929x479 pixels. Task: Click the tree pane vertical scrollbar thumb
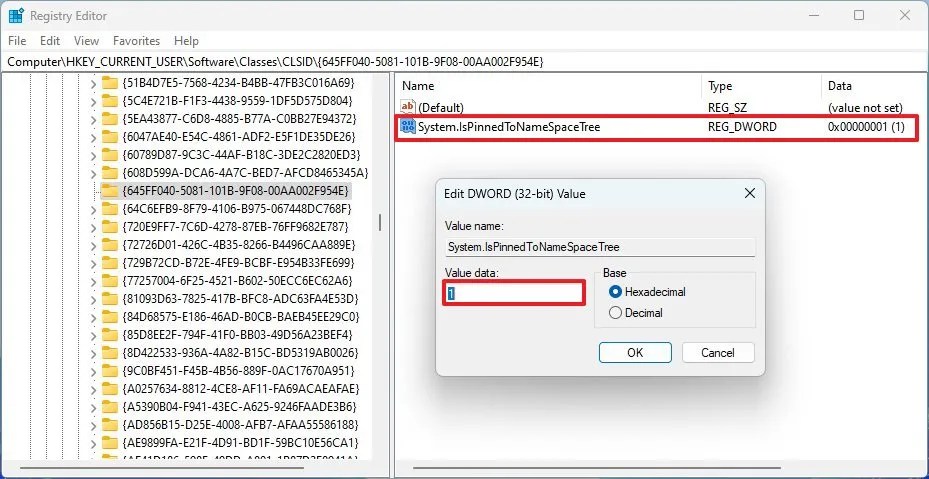coord(380,222)
